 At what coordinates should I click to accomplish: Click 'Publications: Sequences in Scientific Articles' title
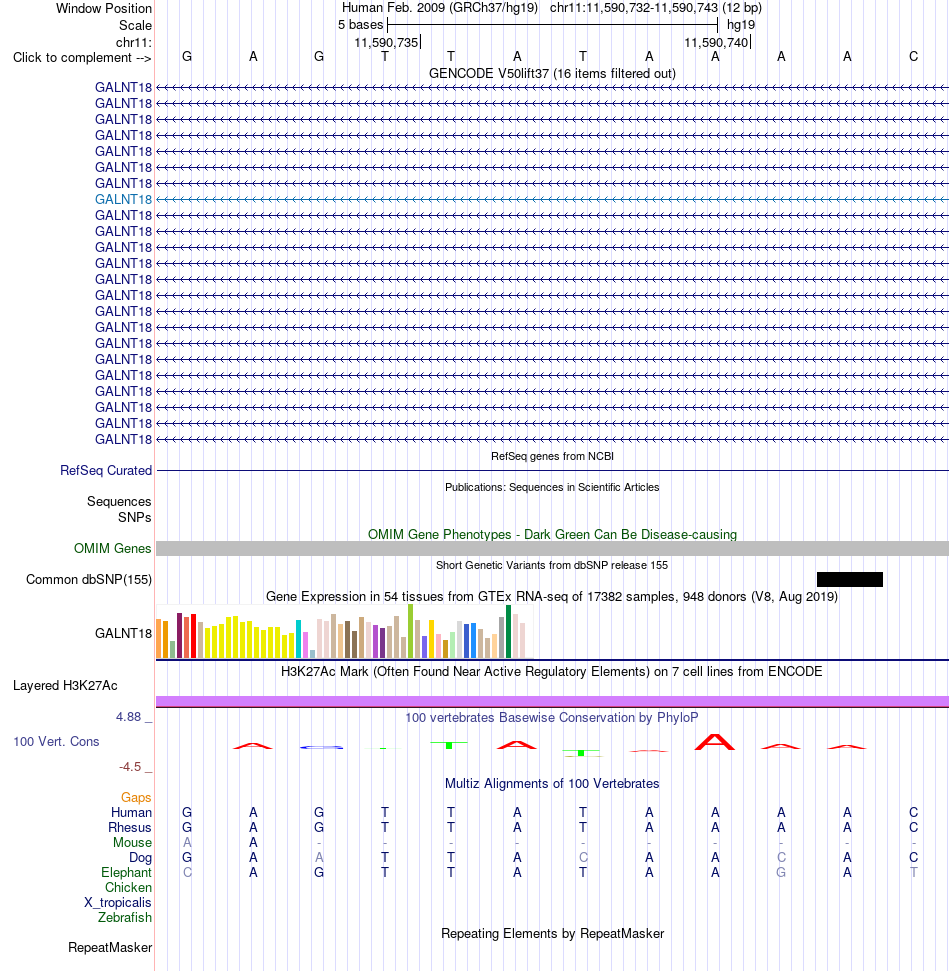click(x=552, y=487)
